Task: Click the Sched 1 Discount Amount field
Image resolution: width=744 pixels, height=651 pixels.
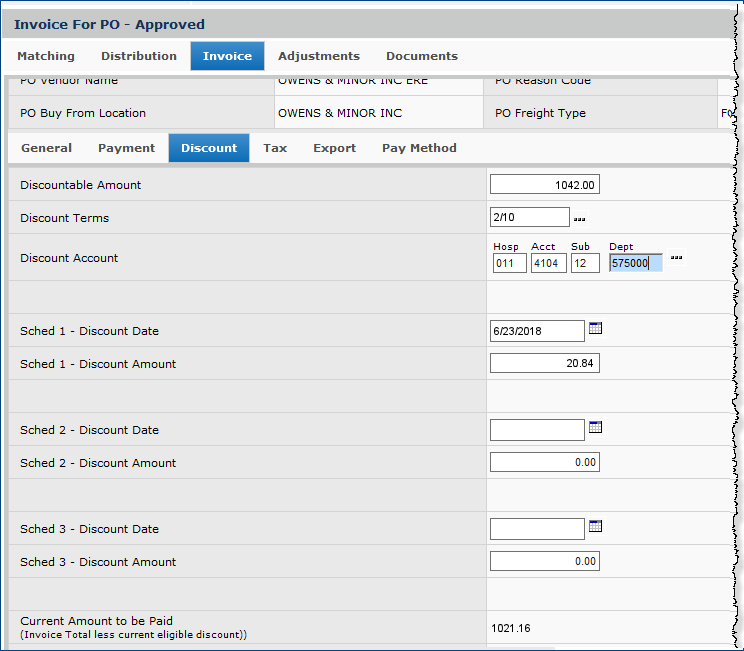Action: [x=544, y=364]
